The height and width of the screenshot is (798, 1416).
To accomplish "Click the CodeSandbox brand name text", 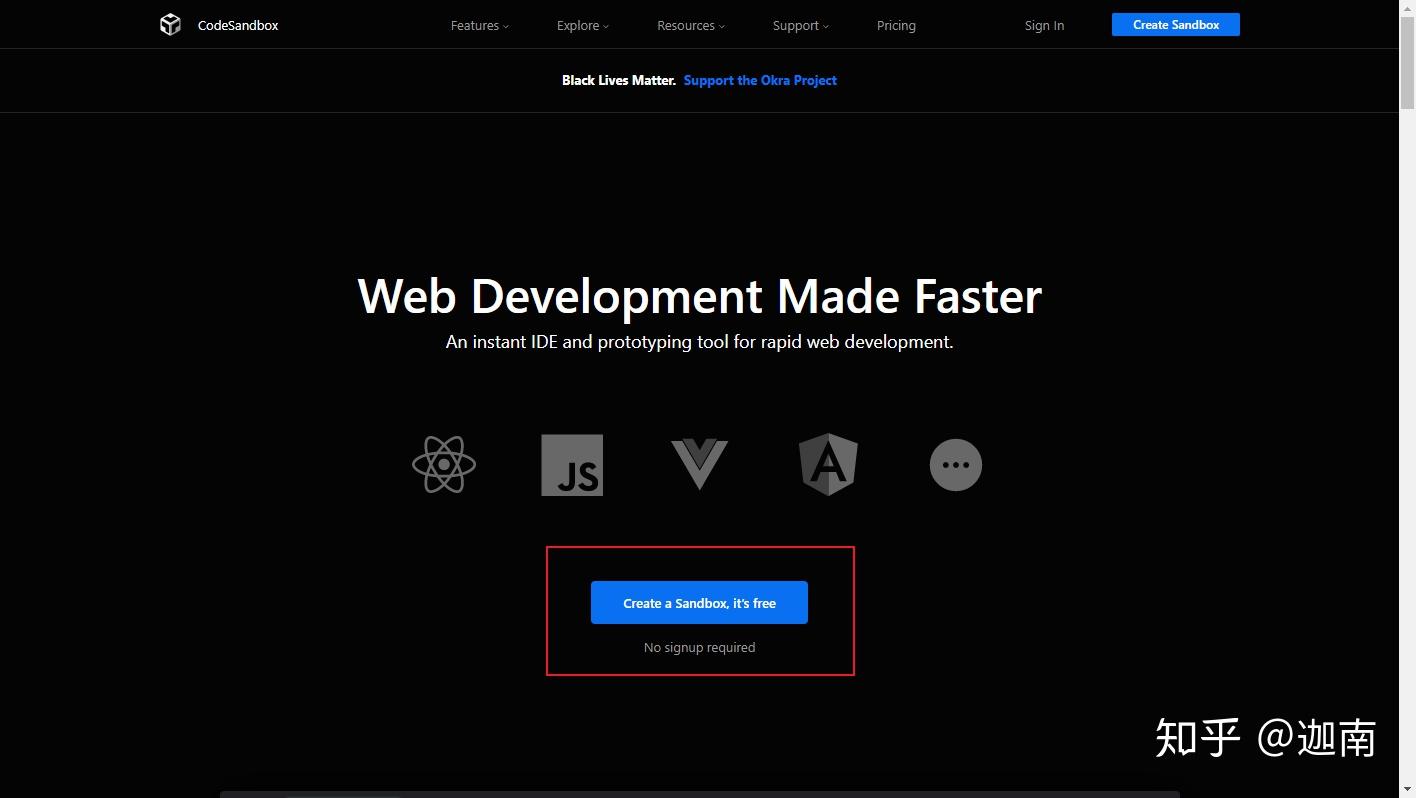I will pos(238,26).
